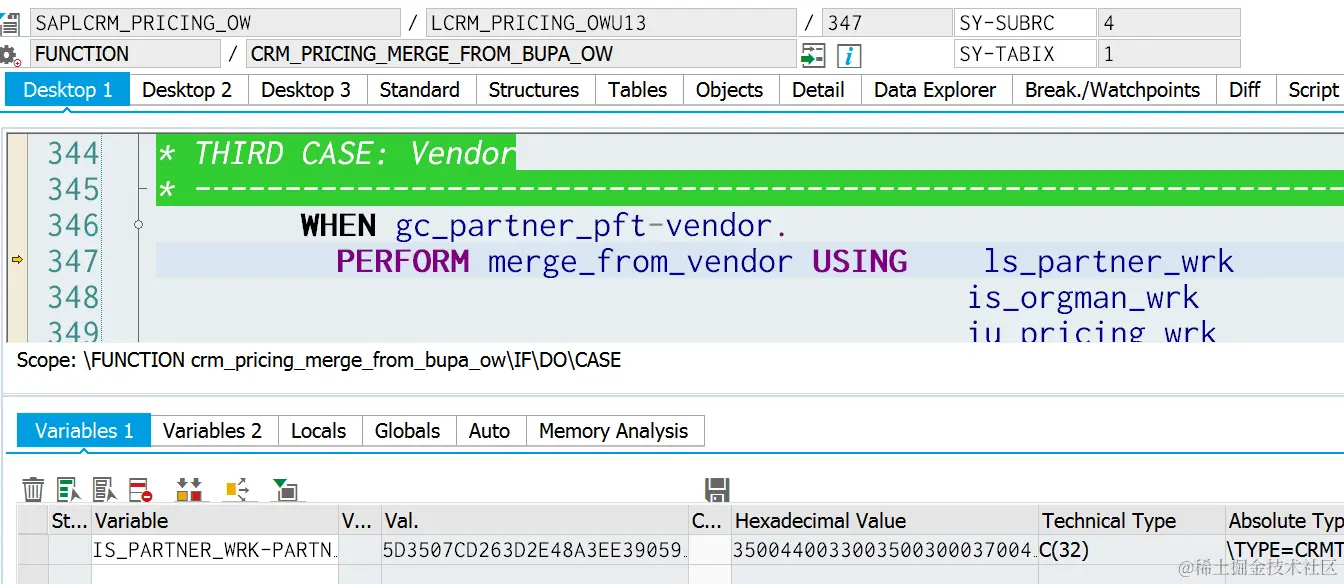This screenshot has width=1344, height=584.
Task: Open the Script tab
Action: [1312, 90]
